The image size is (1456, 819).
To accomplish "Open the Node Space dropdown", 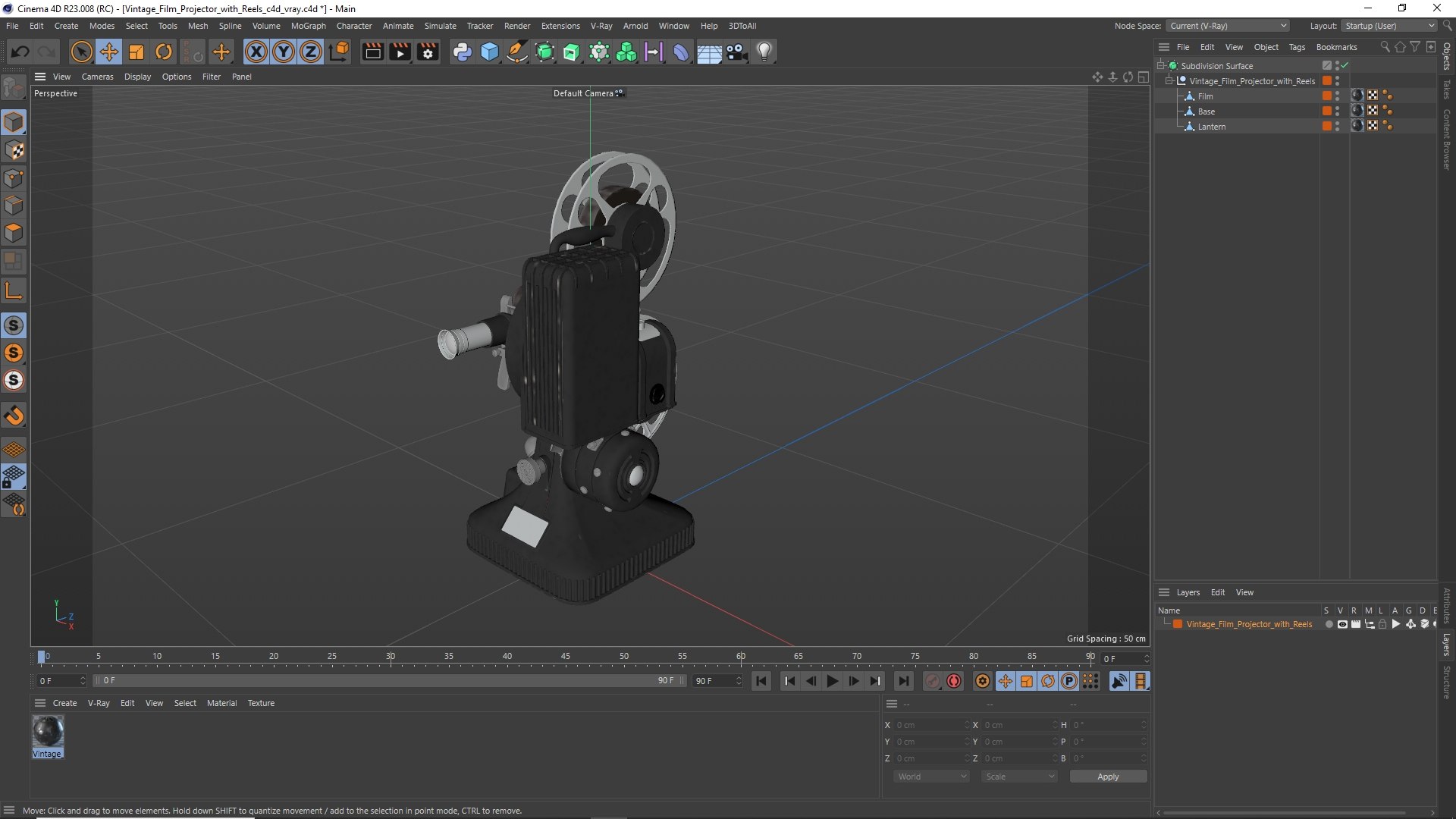I will tap(1228, 26).
